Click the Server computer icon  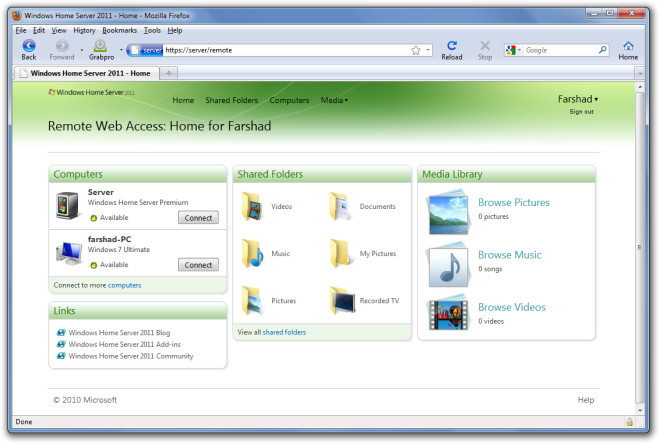67,205
